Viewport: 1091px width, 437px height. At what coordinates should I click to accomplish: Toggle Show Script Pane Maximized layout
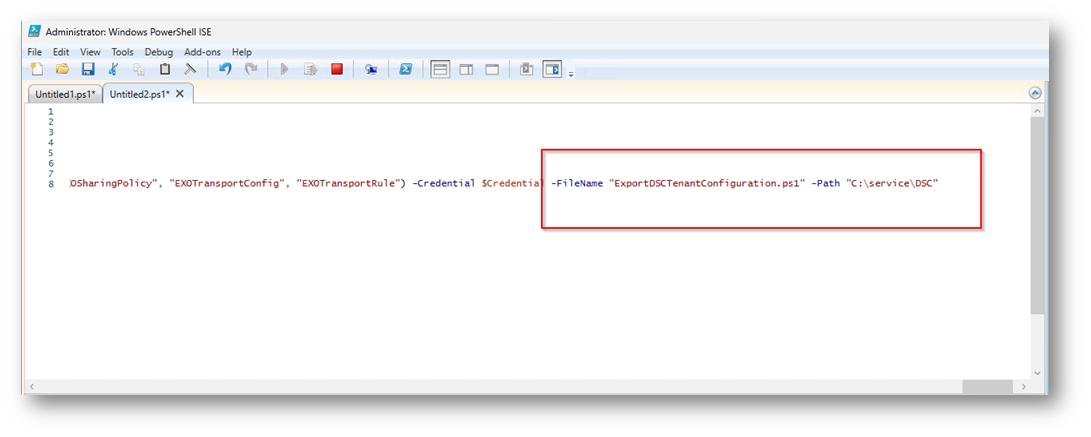(492, 69)
